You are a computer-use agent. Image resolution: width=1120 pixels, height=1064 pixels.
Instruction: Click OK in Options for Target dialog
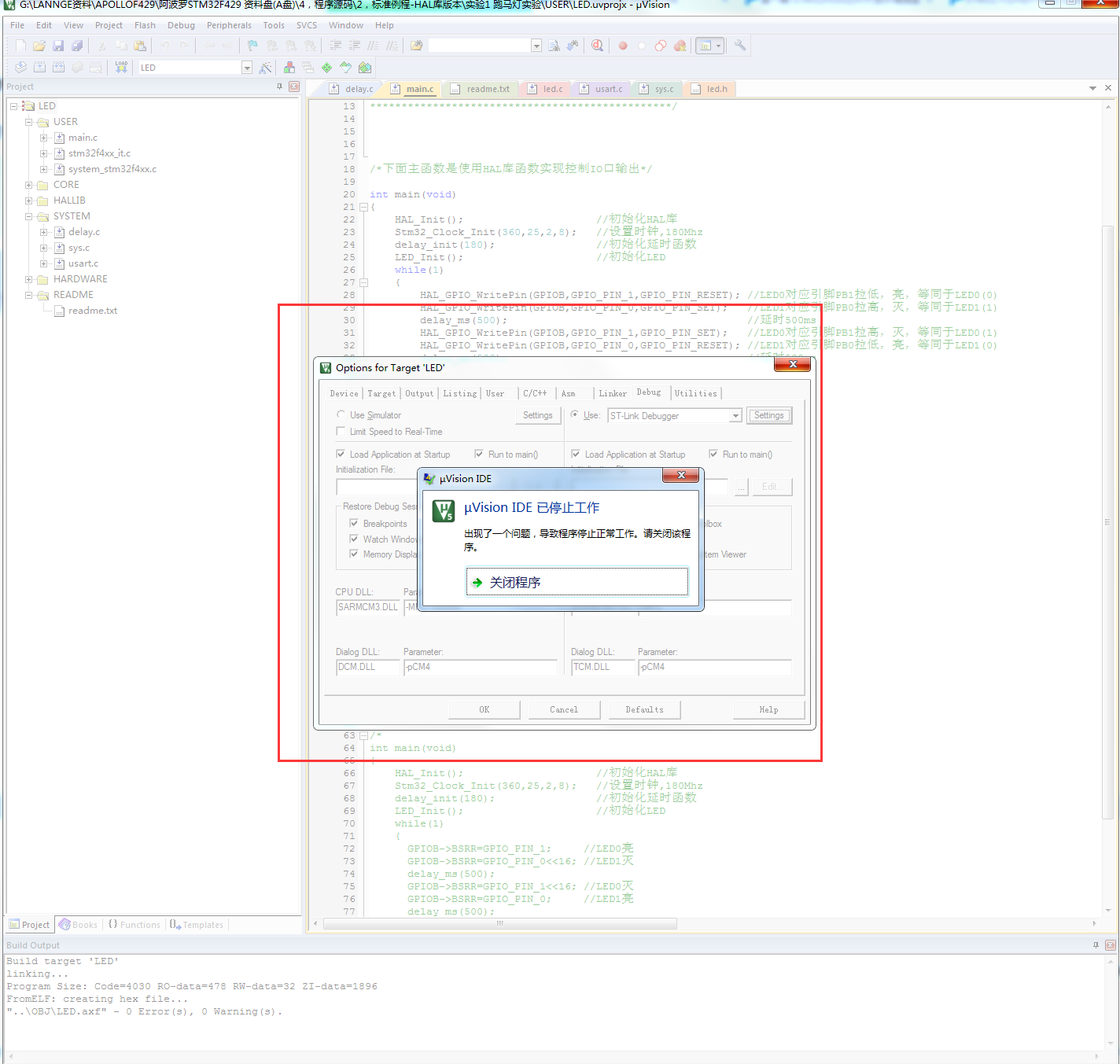[484, 709]
